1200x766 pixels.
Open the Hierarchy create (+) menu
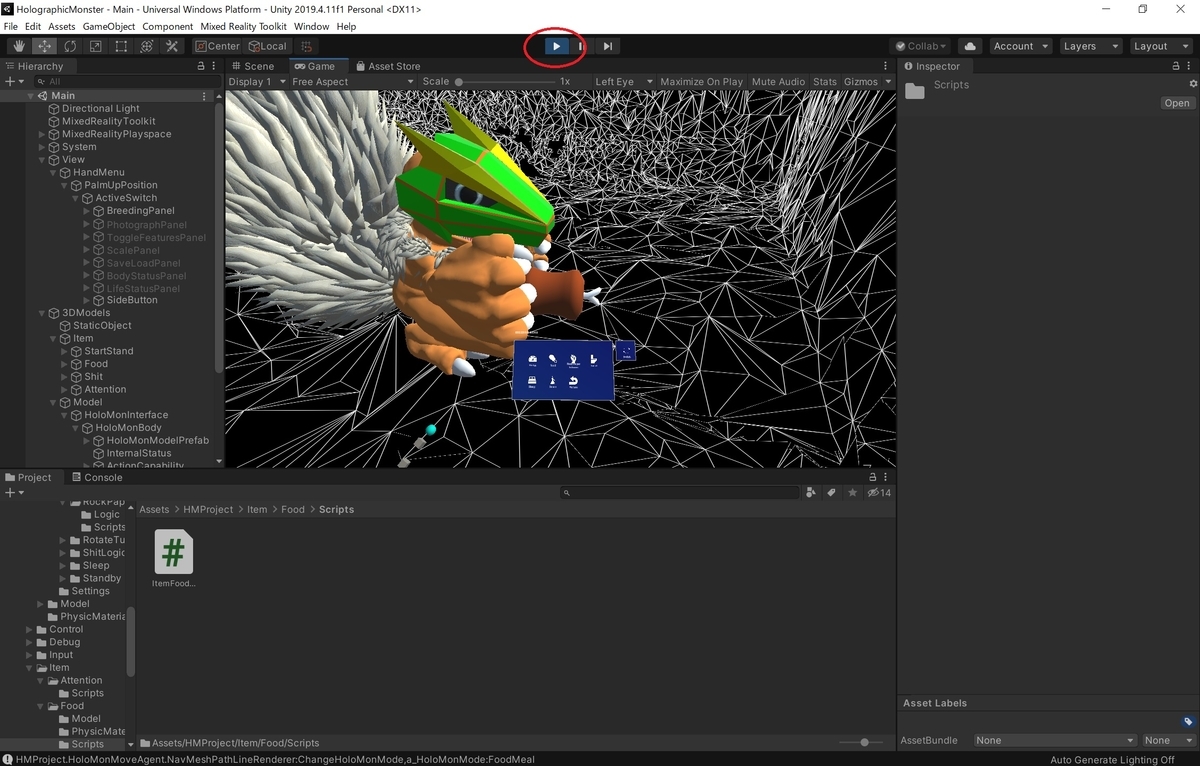click(13, 81)
